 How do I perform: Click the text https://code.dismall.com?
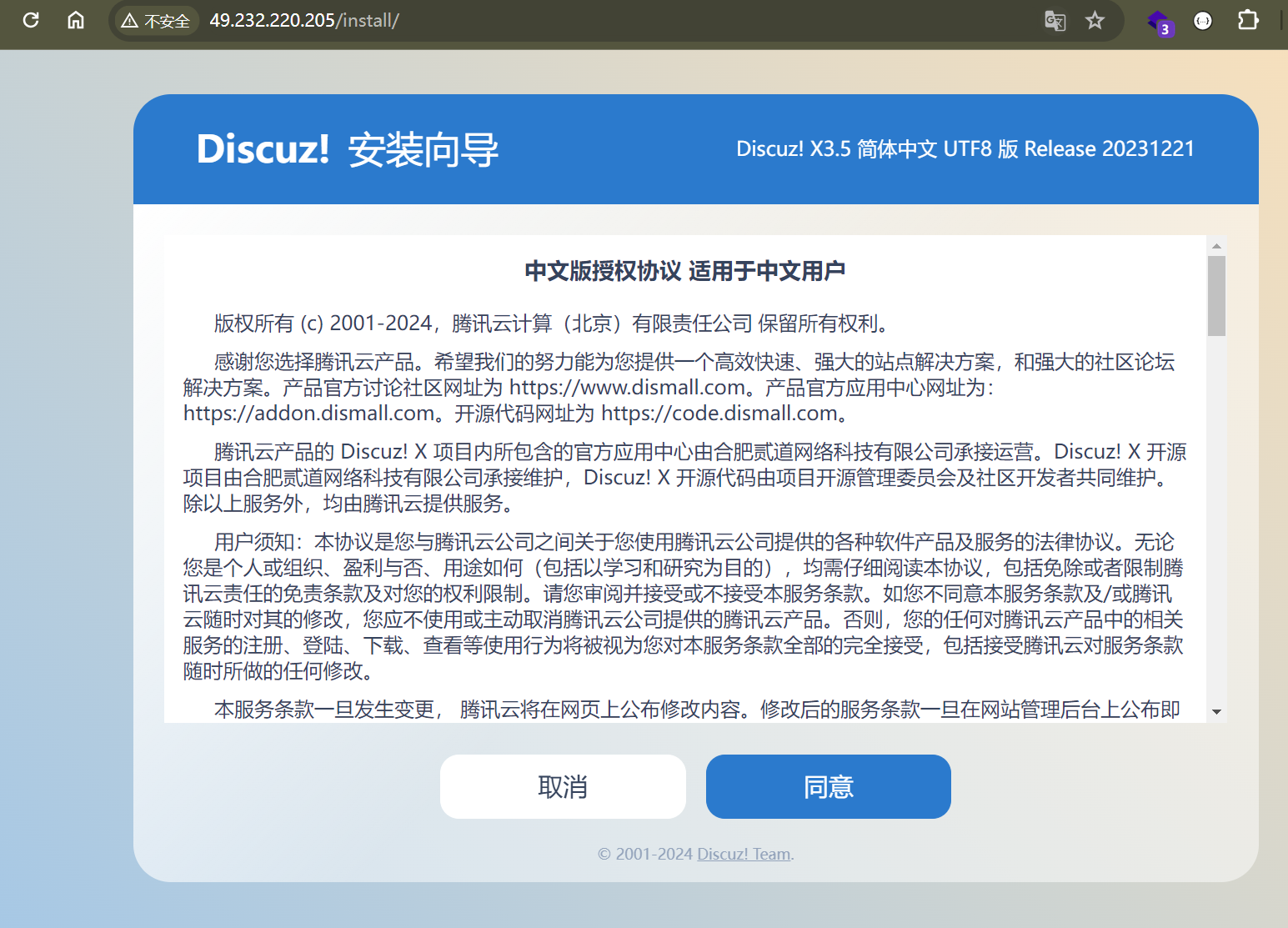tap(719, 414)
